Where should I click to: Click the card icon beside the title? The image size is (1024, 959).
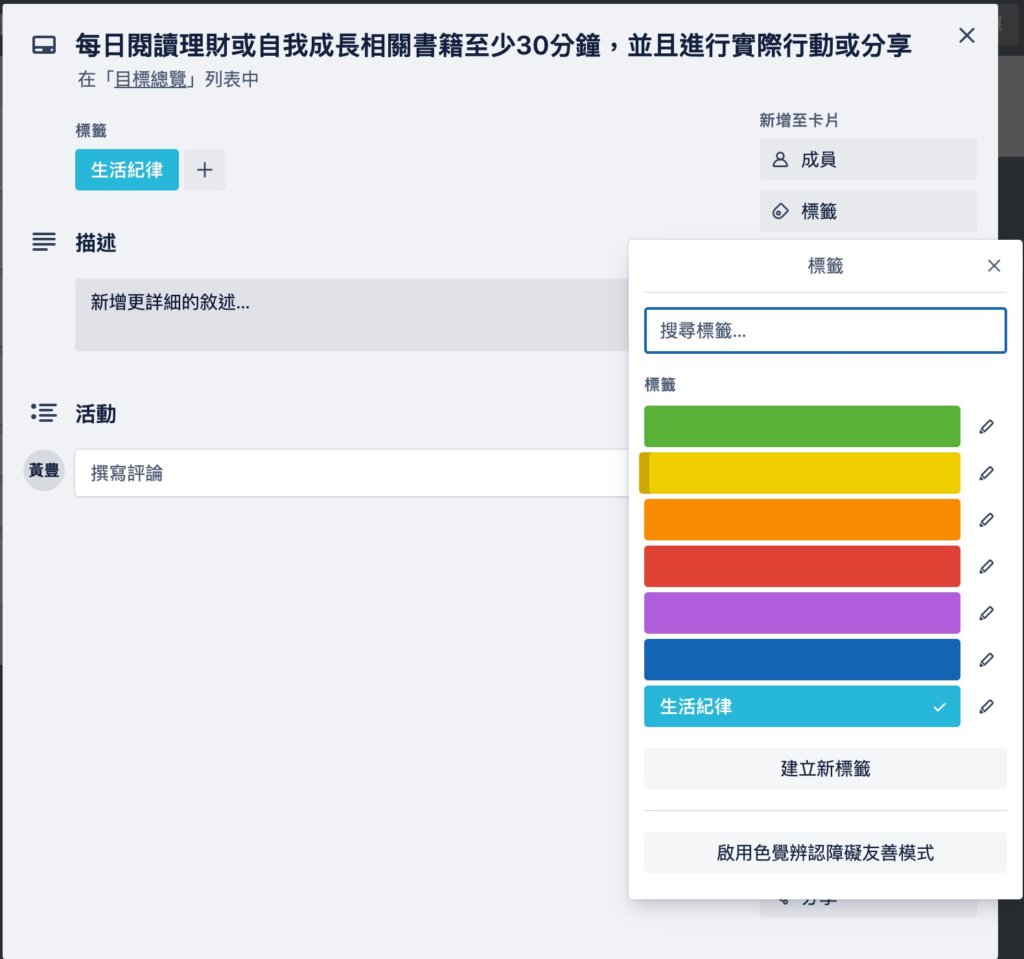point(44,45)
